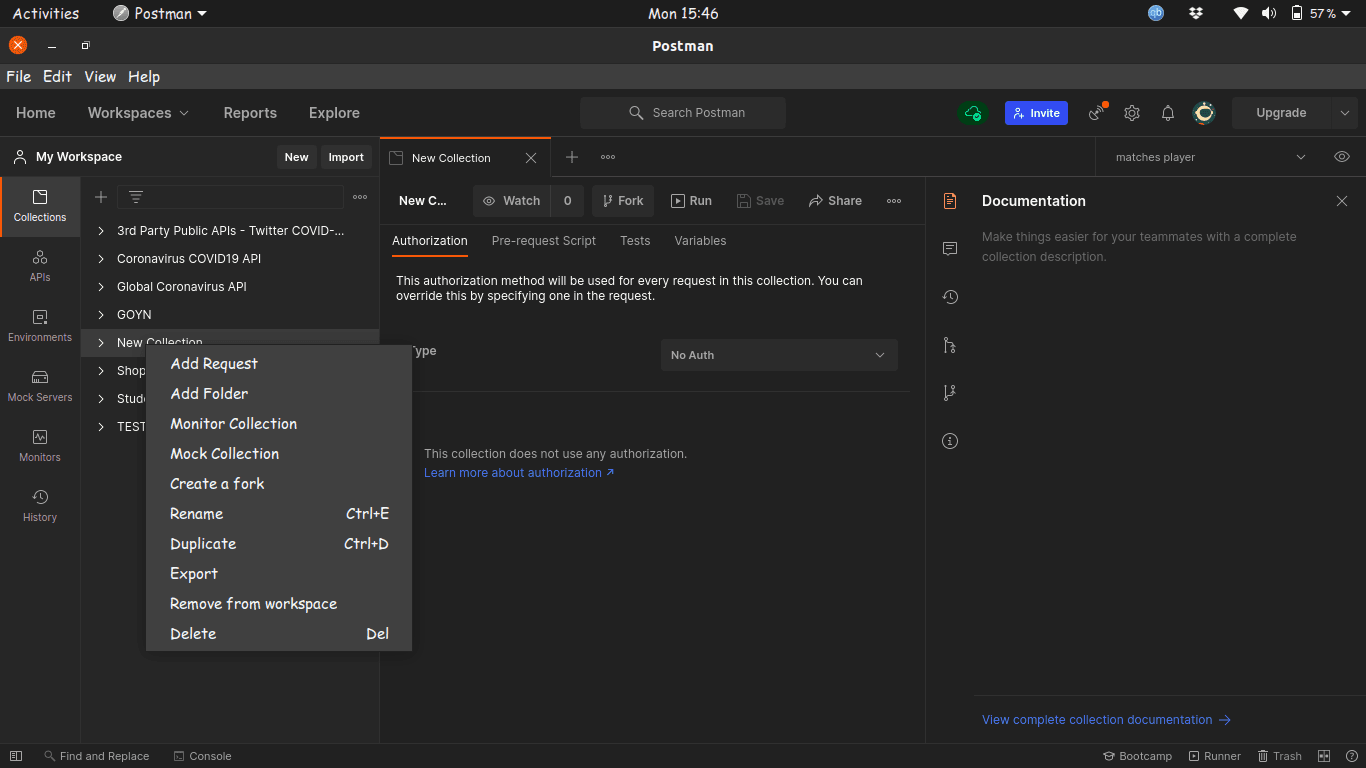Click the Search Postman field
This screenshot has height=768, width=1366.
point(683,113)
